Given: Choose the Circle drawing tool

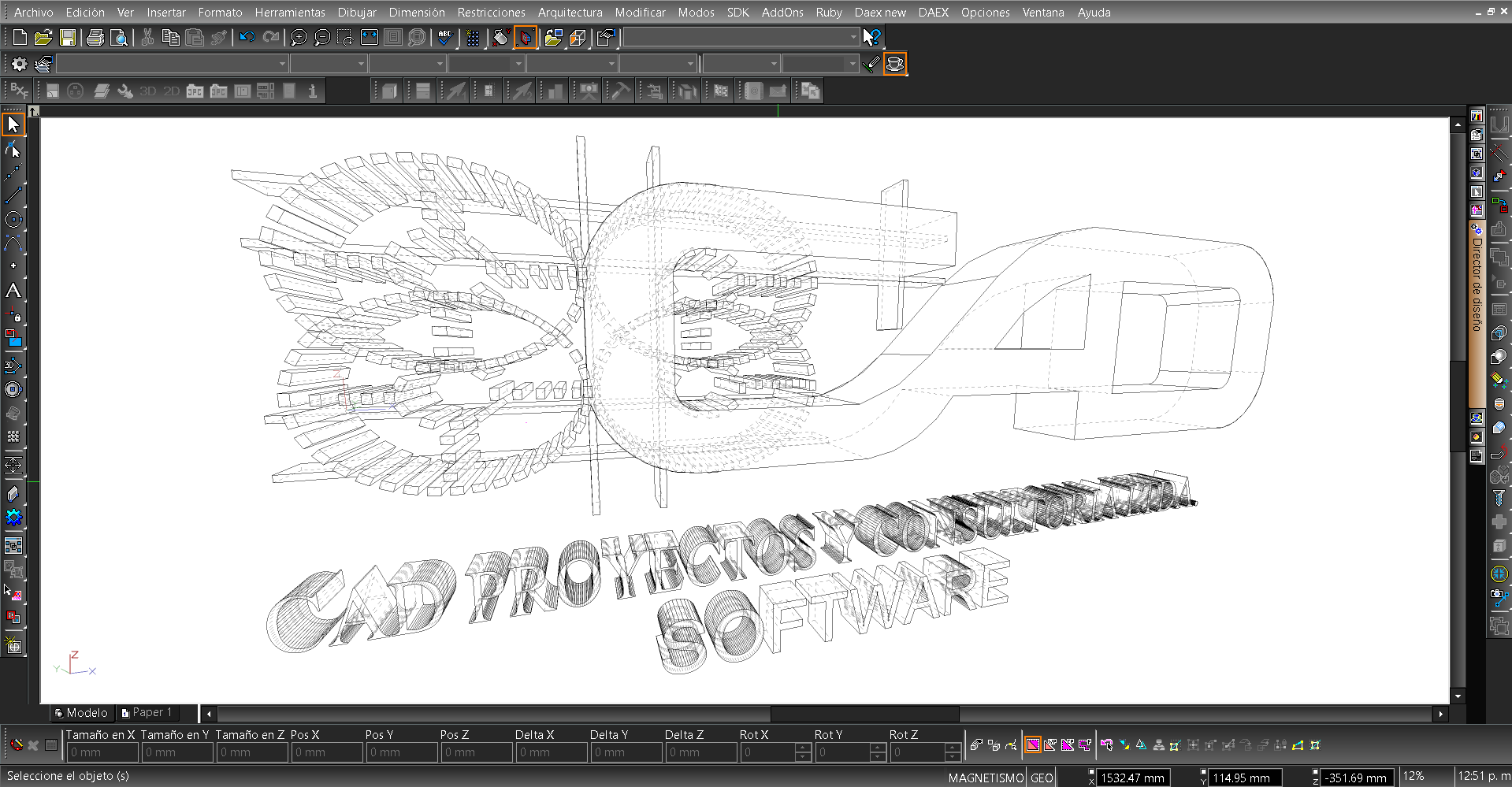Looking at the screenshot, I should pyautogui.click(x=13, y=219).
